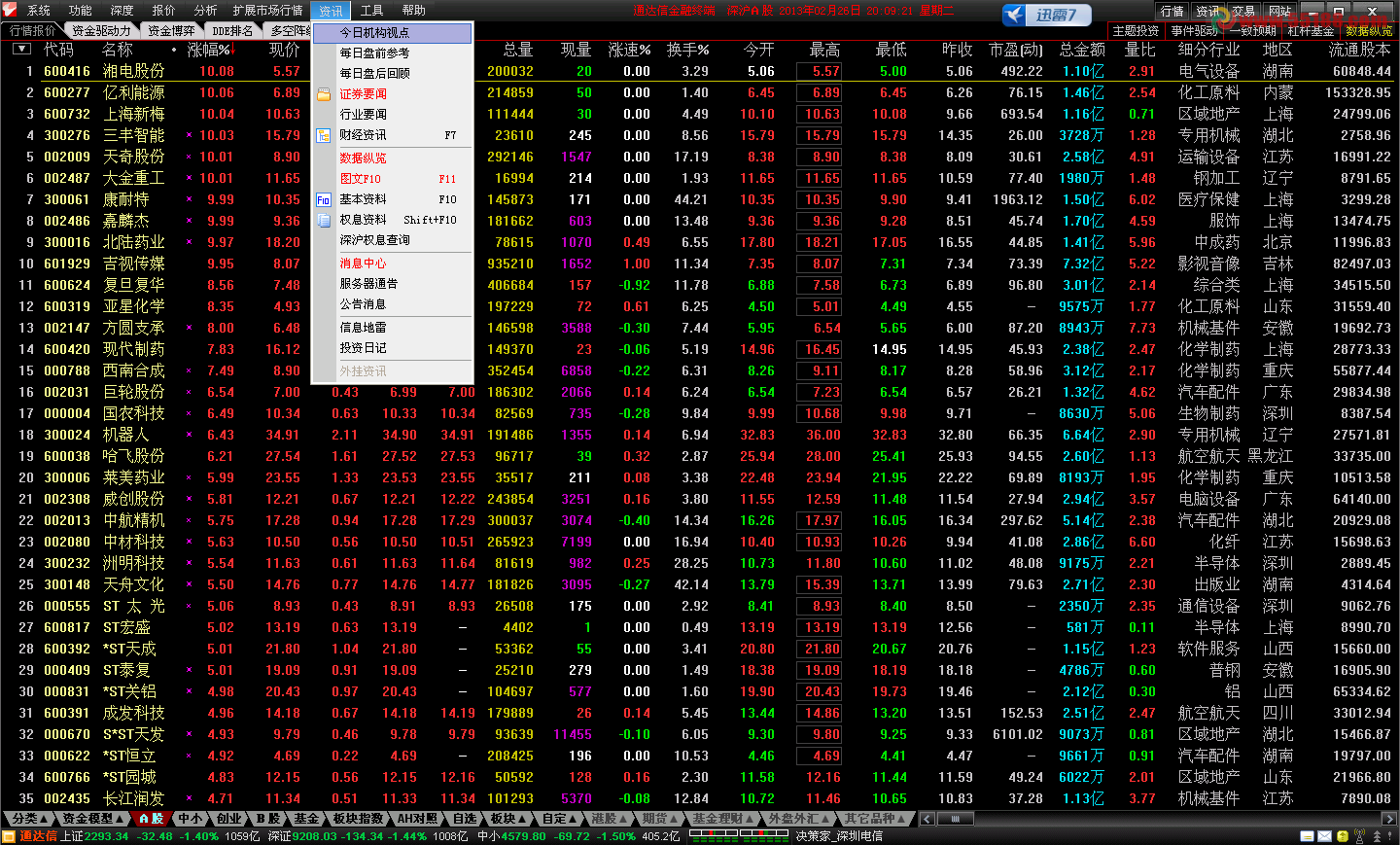This screenshot has height=845, width=1400.
Task: Open the 杠杆基金 button
Action: [x=1311, y=31]
